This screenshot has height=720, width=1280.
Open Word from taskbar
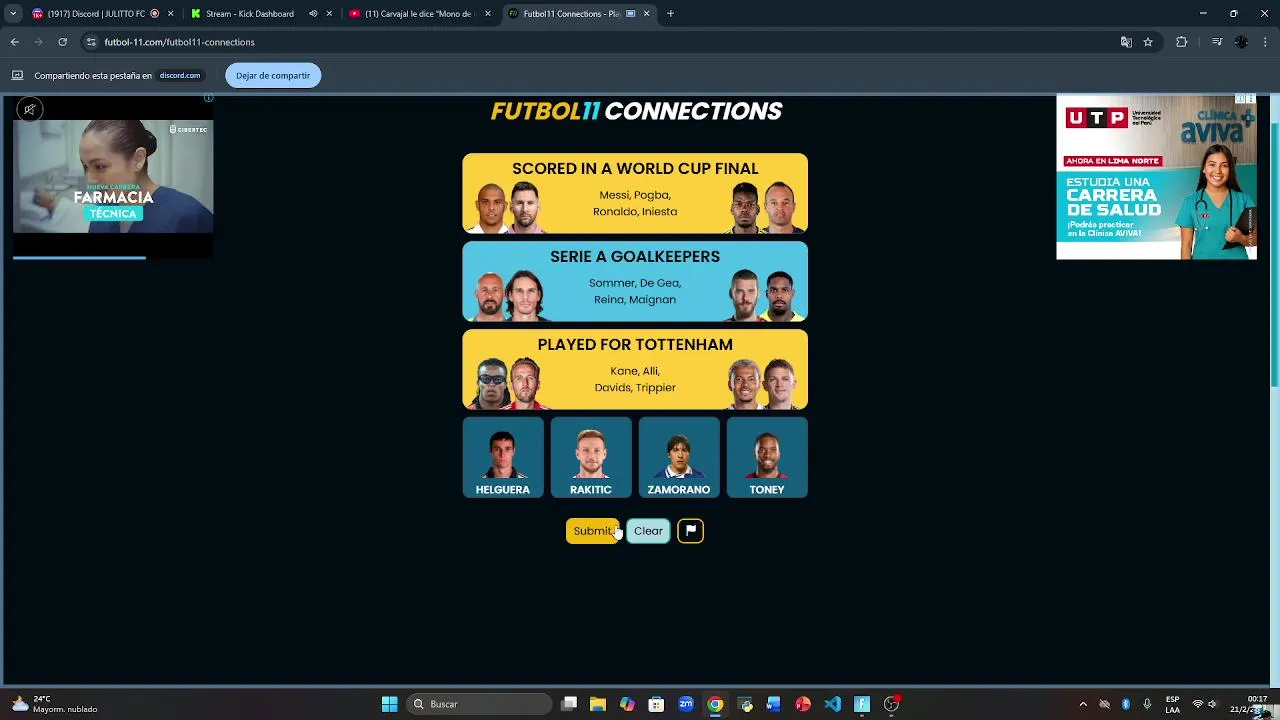(773, 704)
